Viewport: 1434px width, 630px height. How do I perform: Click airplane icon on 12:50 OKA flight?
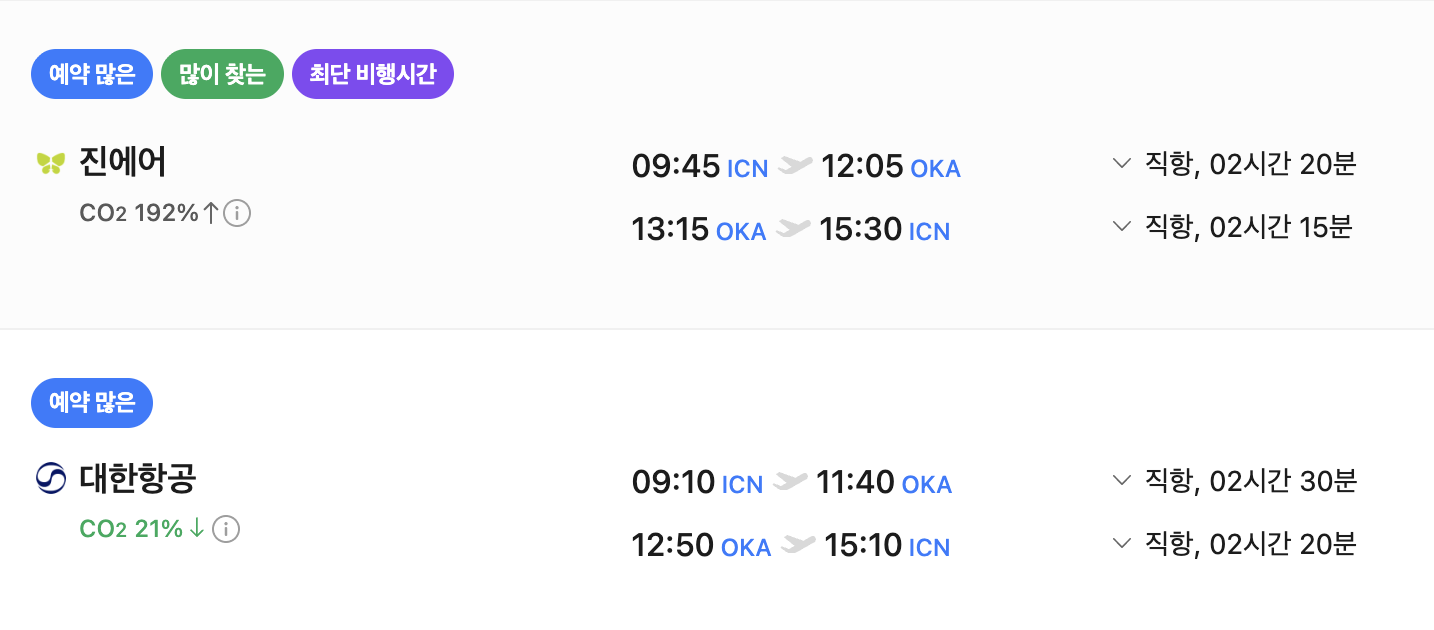[798, 545]
